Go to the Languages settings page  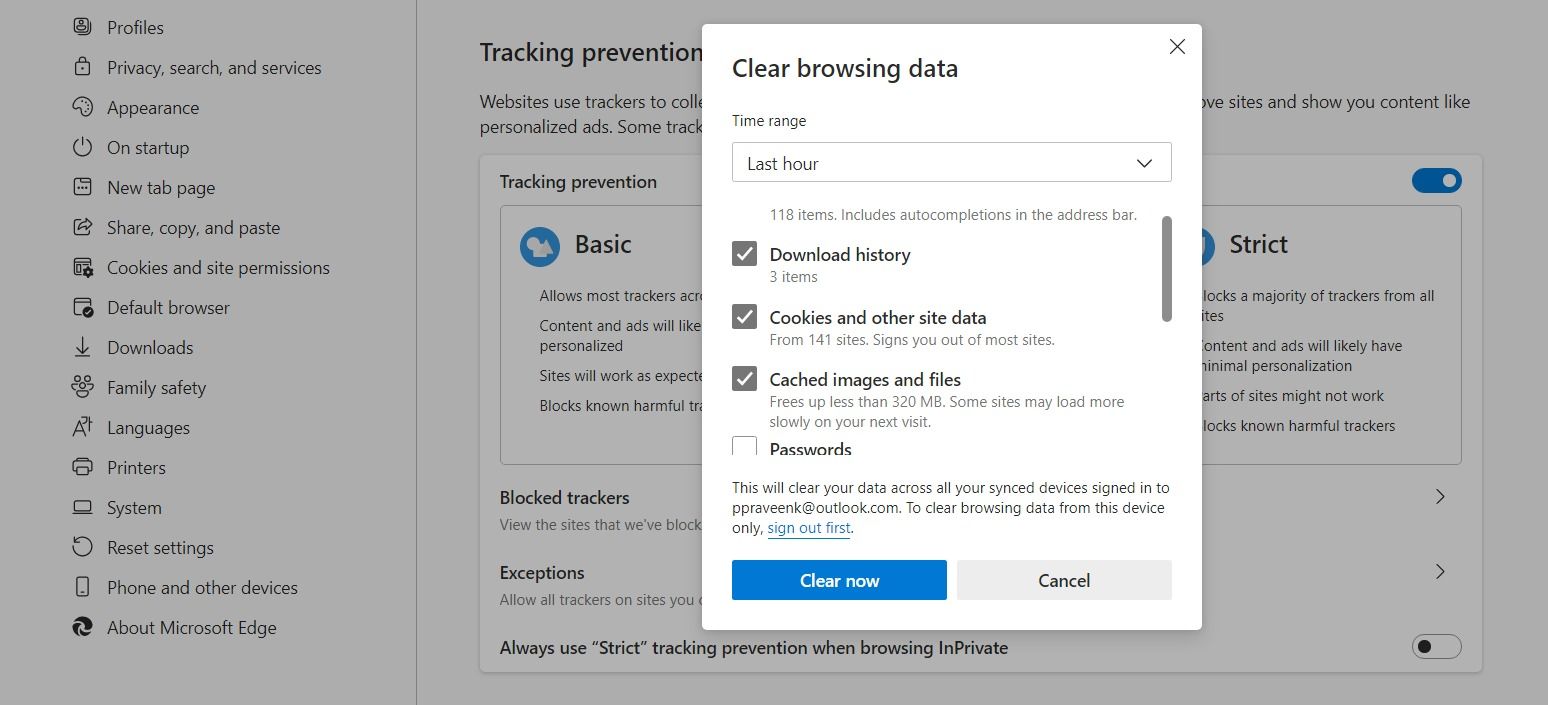(148, 427)
